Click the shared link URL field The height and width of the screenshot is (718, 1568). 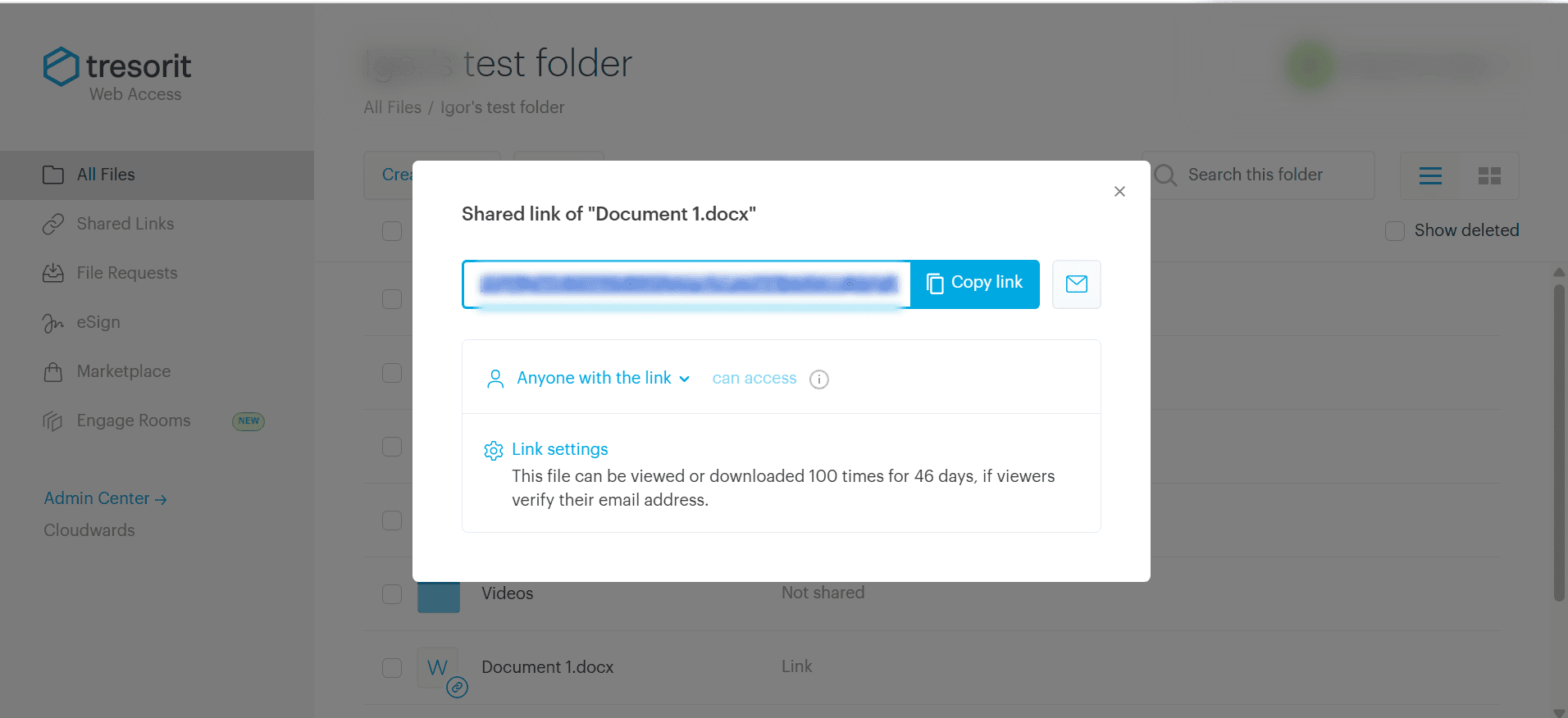click(687, 284)
